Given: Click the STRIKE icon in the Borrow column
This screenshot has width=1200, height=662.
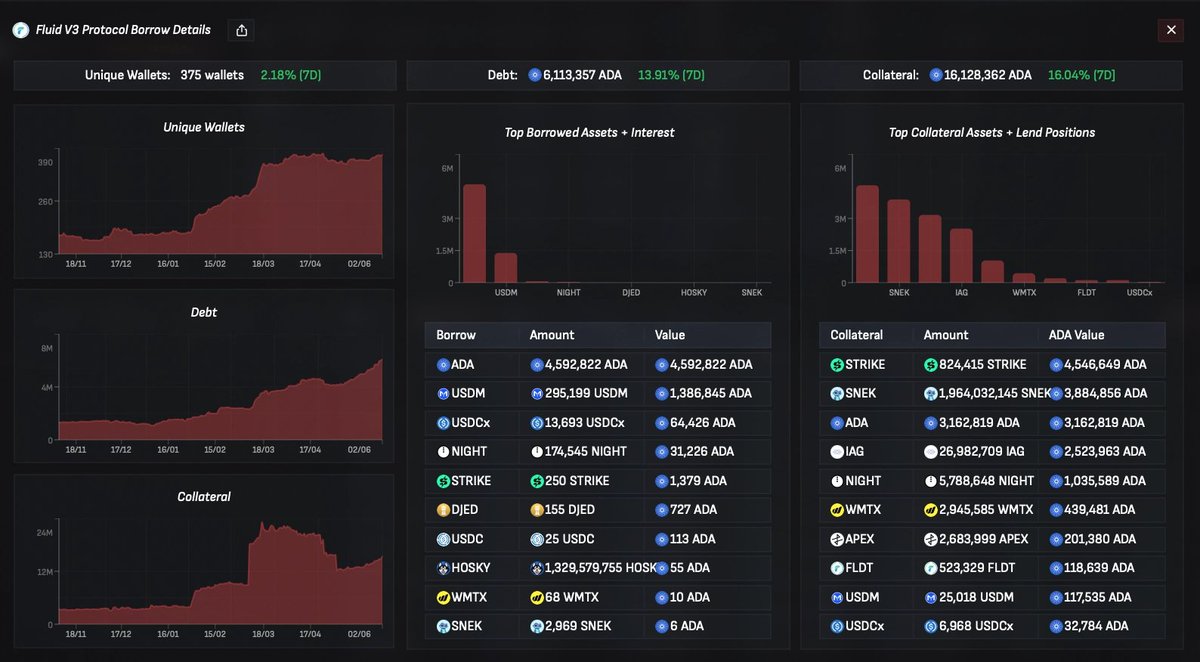Looking at the screenshot, I should coord(443,481).
